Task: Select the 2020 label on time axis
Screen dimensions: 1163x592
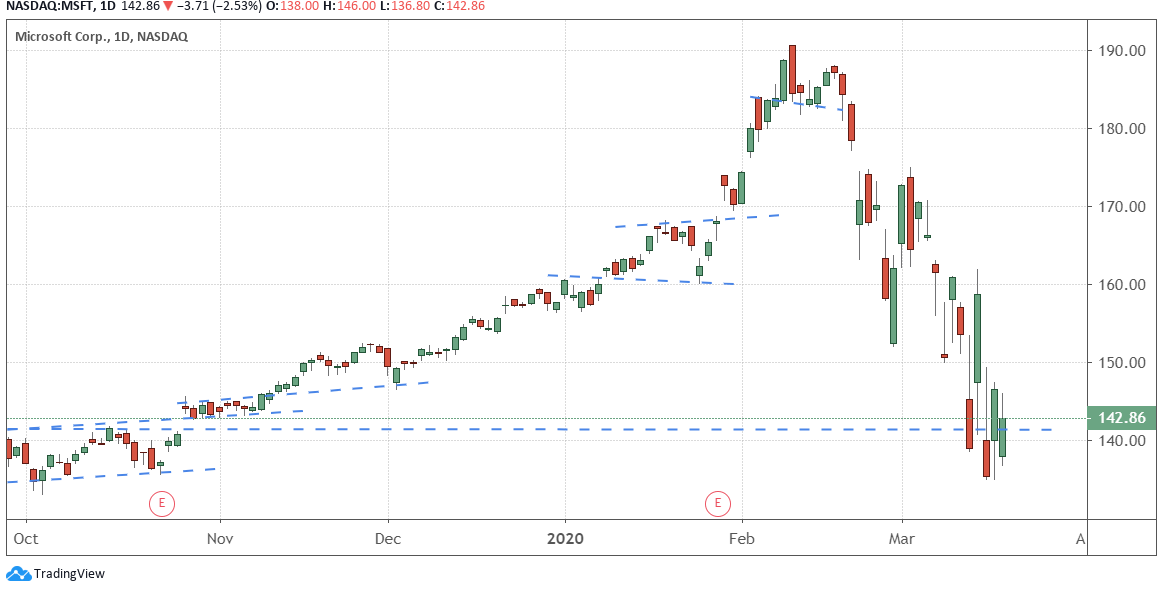Action: [565, 539]
